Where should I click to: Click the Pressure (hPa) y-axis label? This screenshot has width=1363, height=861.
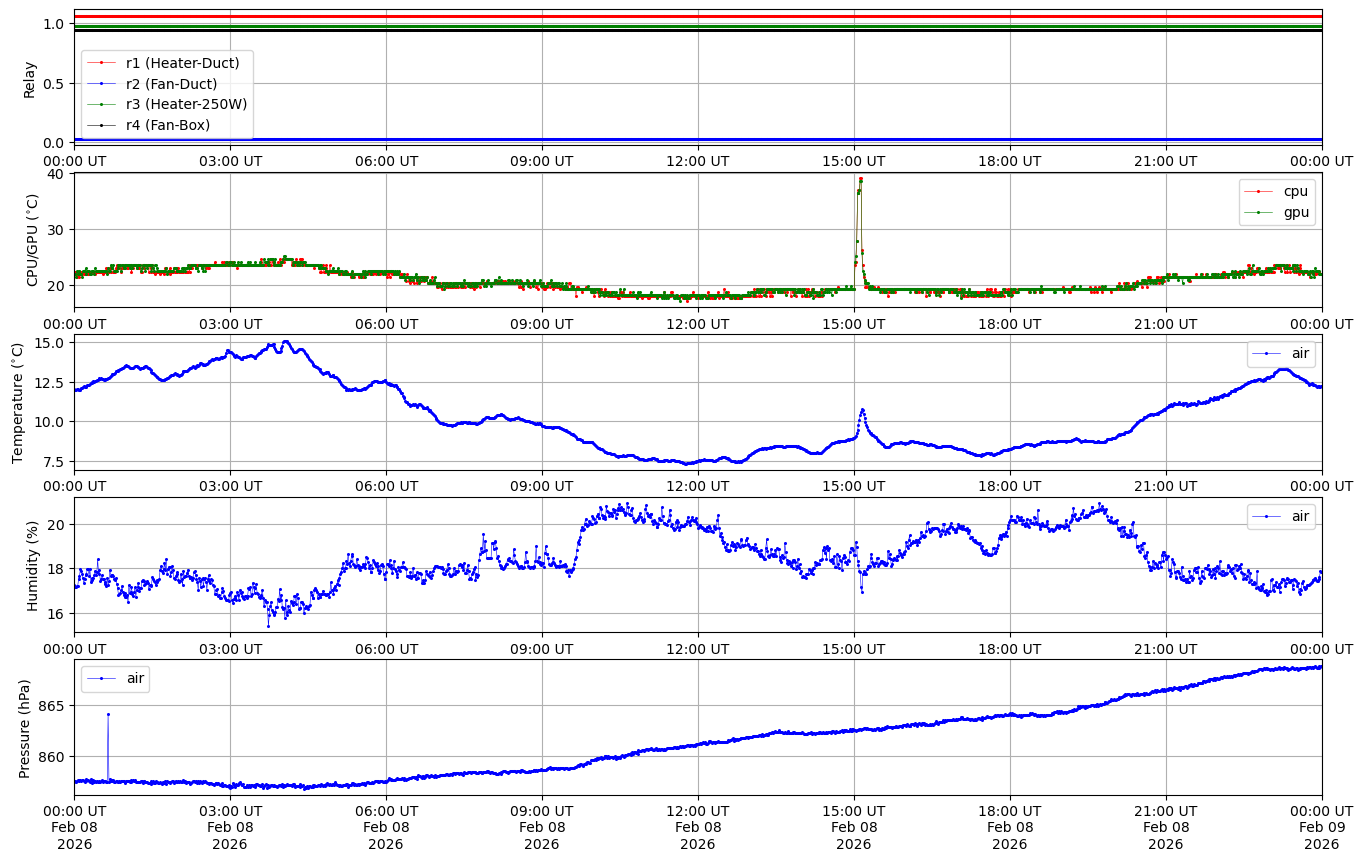pos(25,728)
